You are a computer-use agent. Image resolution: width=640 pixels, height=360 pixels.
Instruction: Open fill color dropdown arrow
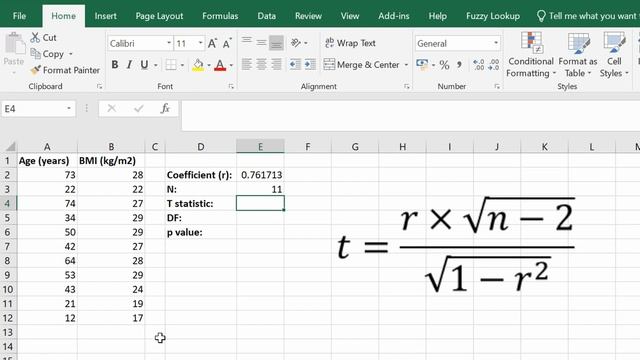209,65
